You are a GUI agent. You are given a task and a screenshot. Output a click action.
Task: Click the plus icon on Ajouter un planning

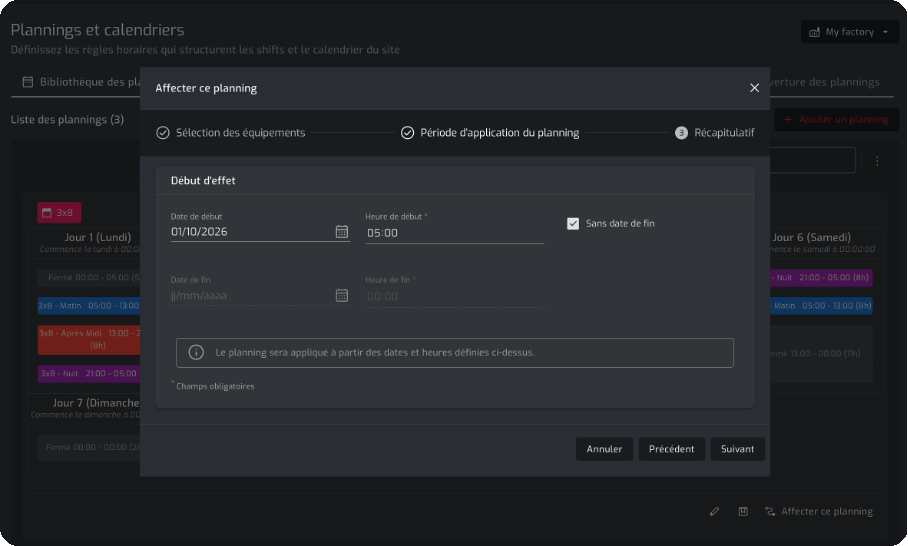(788, 119)
